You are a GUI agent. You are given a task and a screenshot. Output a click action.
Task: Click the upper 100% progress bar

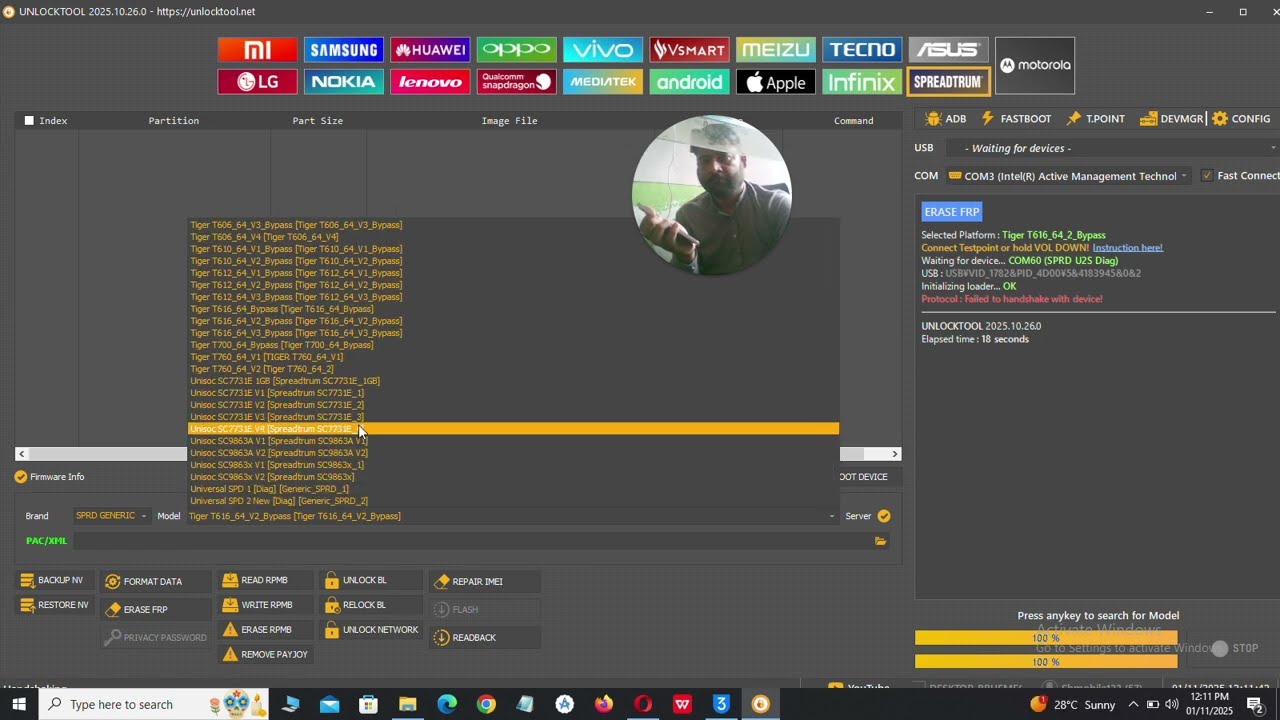[x=1046, y=638]
